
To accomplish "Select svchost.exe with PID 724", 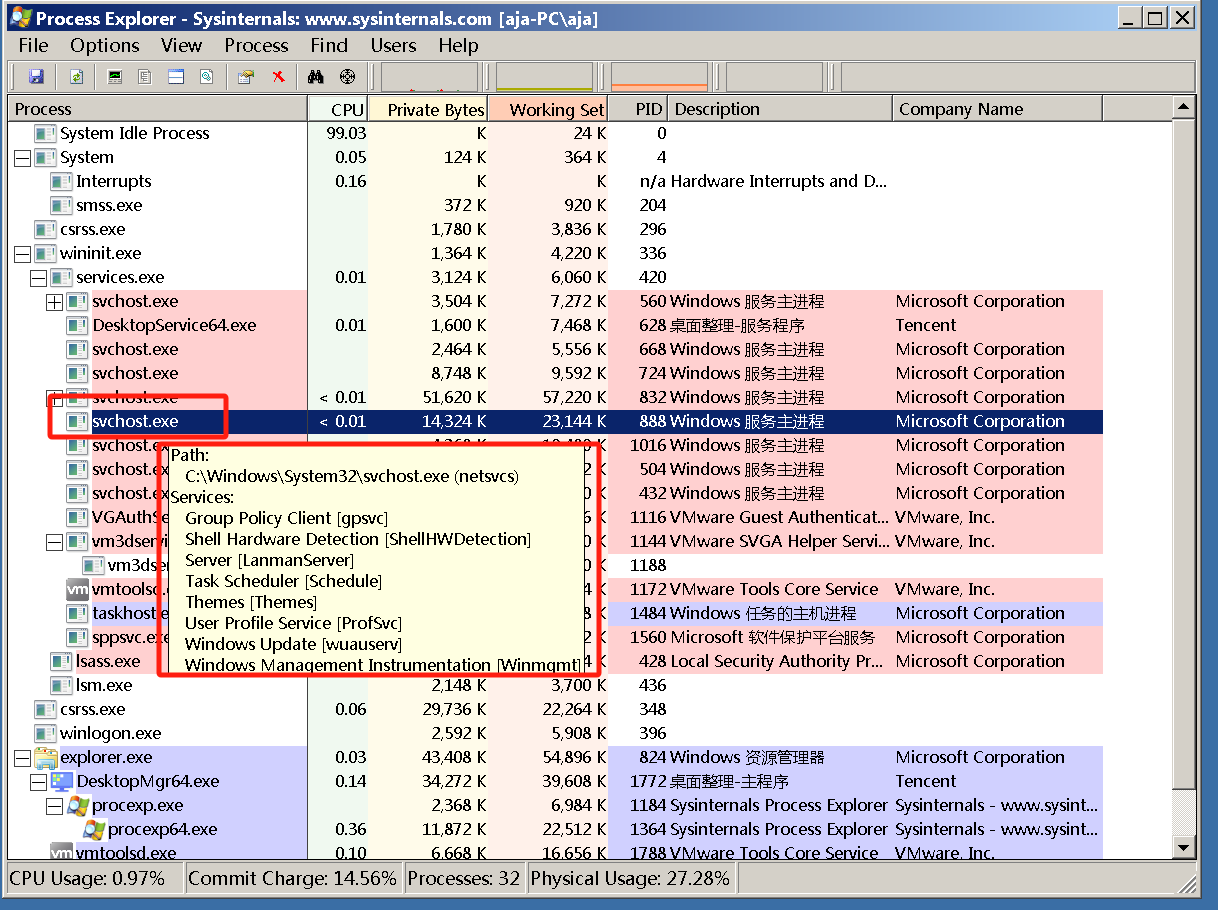I will [x=555, y=373].
